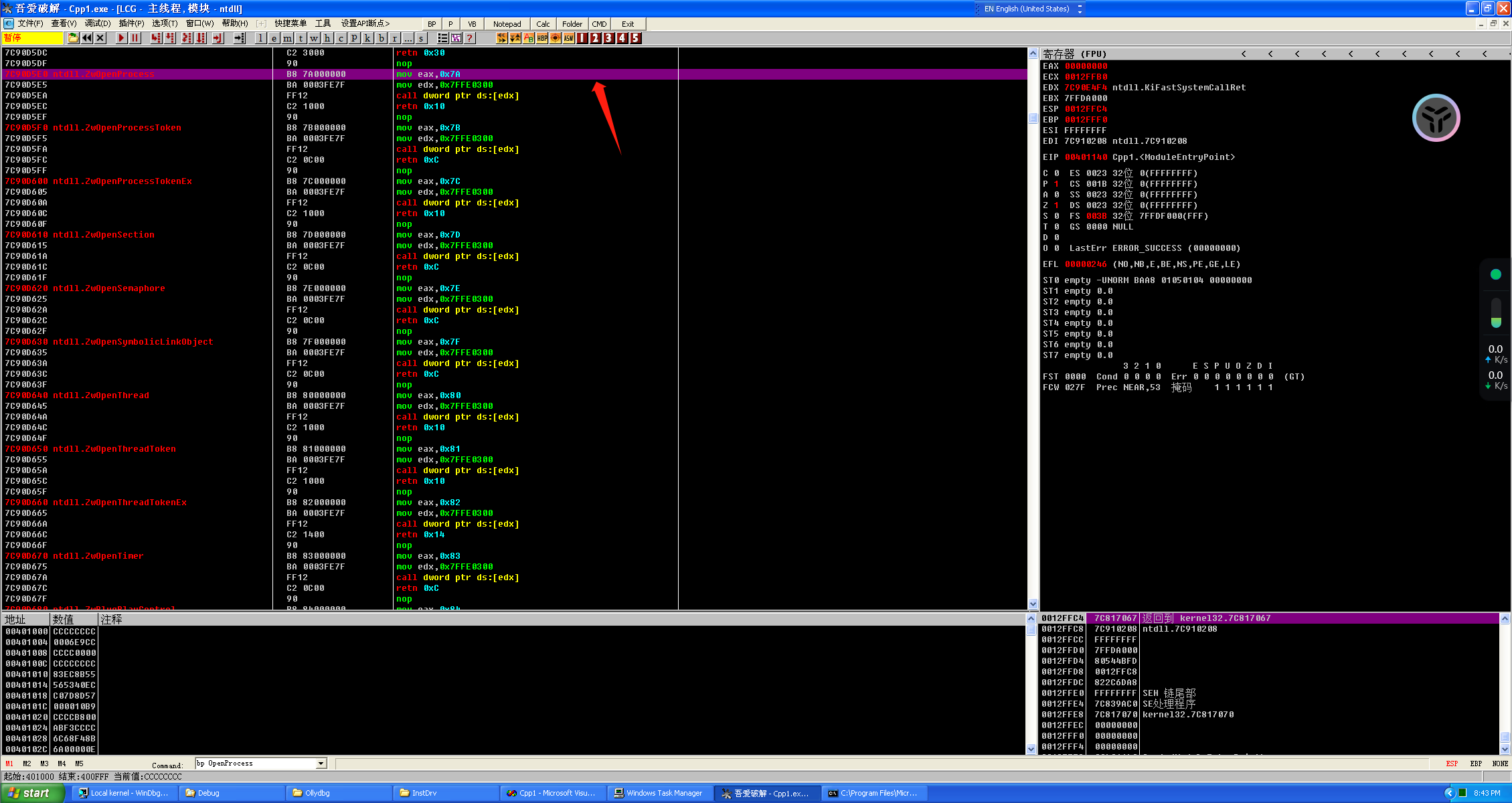Open Windows Task Manager from taskbar
Image resolution: width=1512 pixels, height=803 pixels.
tap(659, 793)
